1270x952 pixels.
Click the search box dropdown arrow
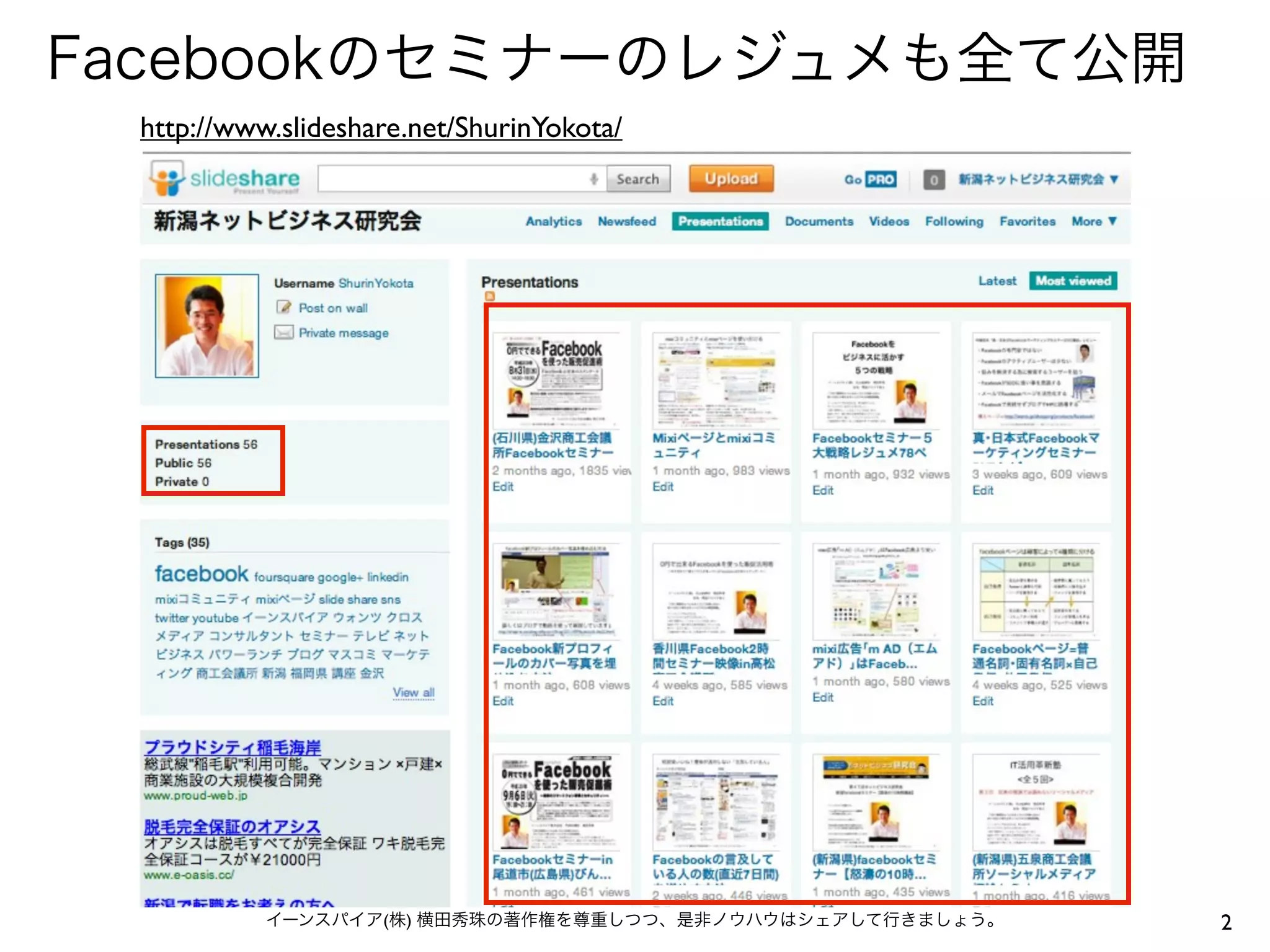click(594, 179)
